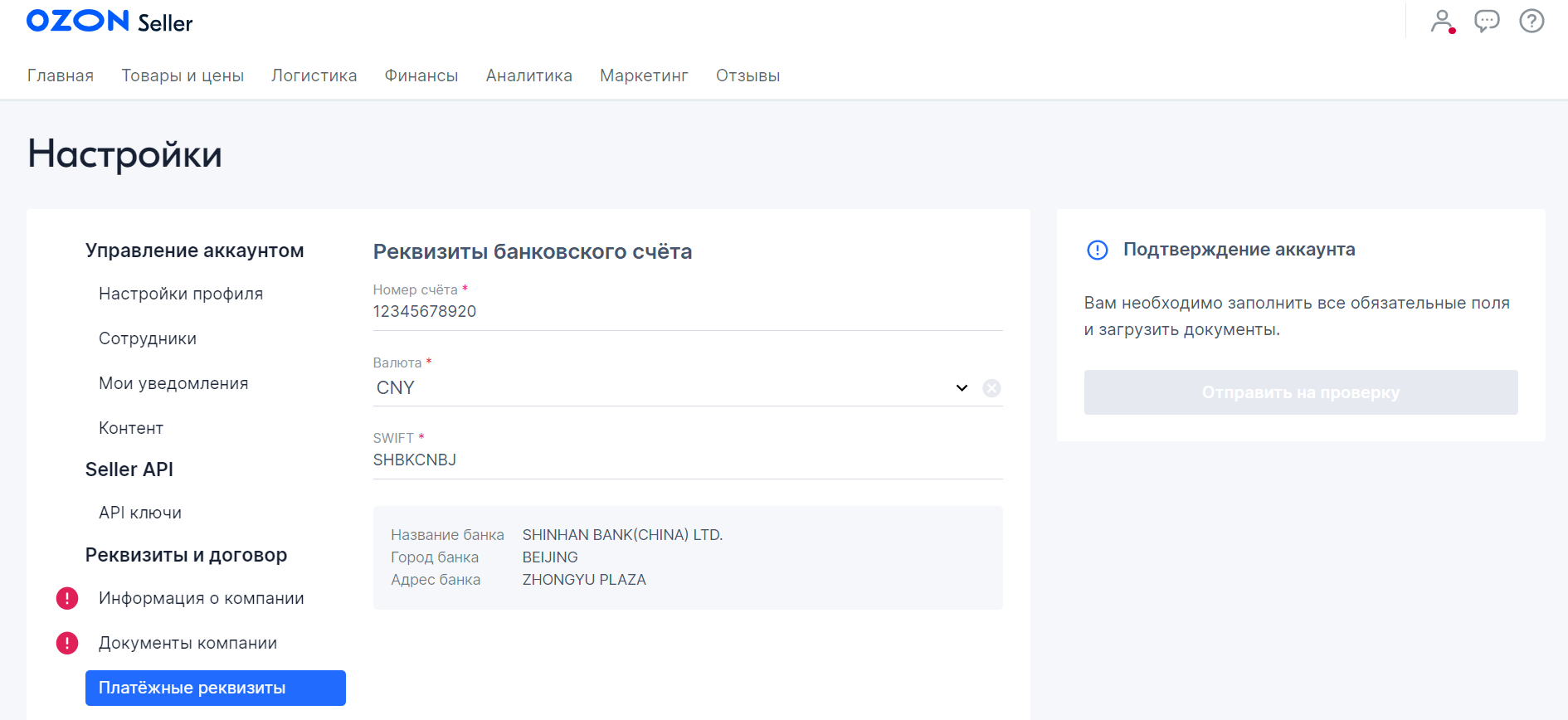Click info icon beside Подтверждение аккаунта
The image size is (1568, 720).
click(x=1098, y=250)
